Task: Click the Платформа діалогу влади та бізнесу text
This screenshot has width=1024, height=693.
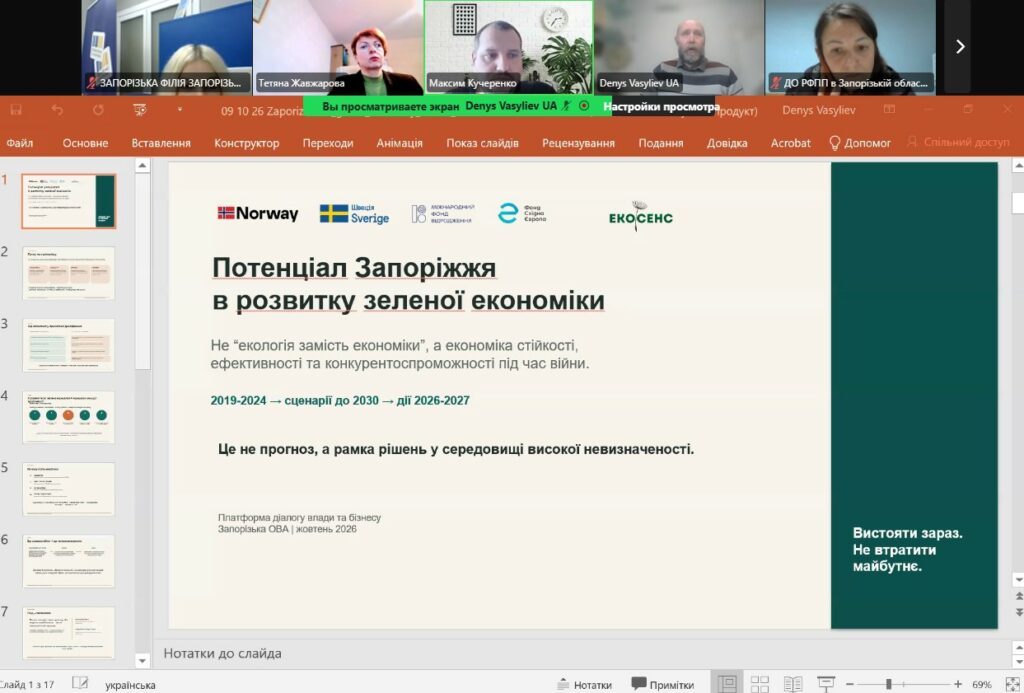Action: (299, 517)
